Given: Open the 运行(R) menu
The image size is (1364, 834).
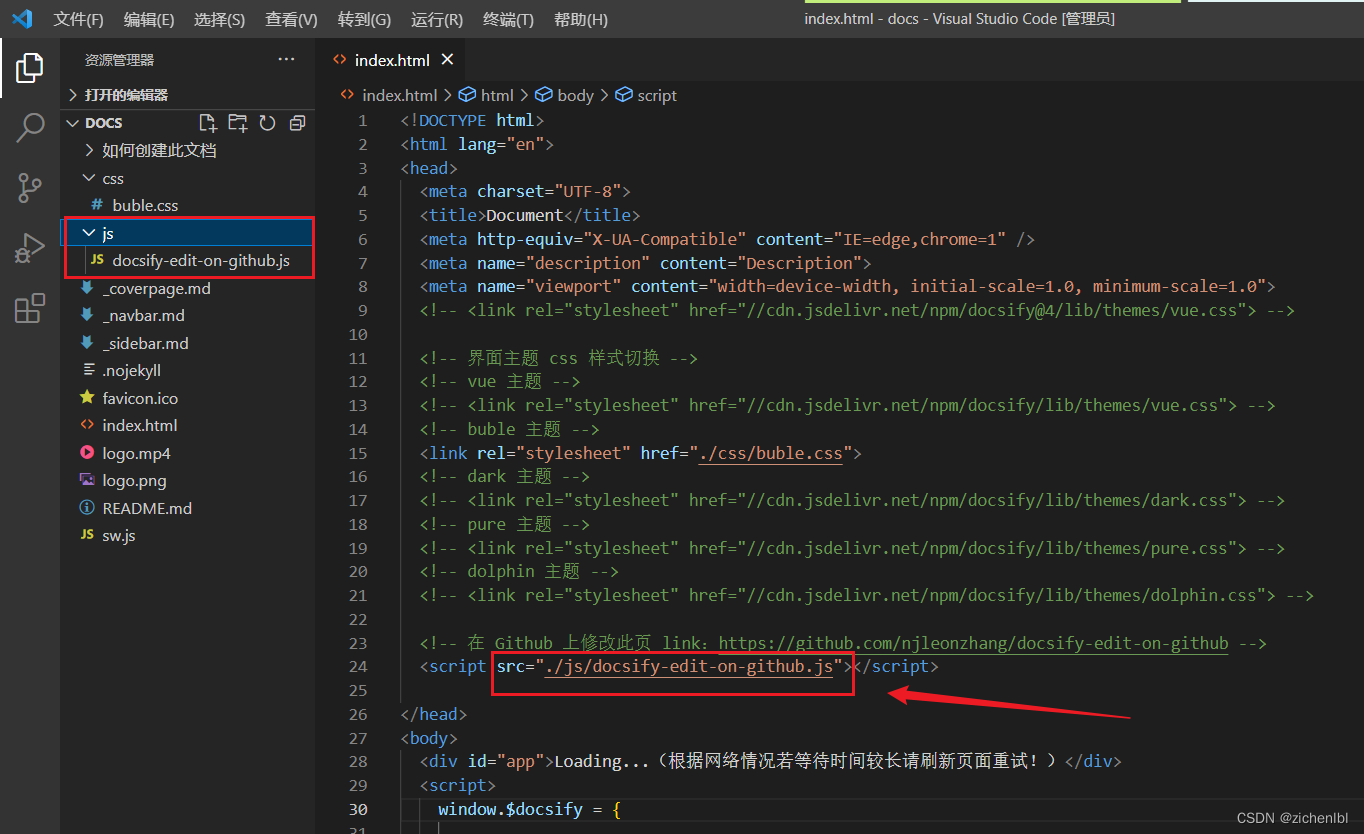Looking at the screenshot, I should tap(437, 19).
